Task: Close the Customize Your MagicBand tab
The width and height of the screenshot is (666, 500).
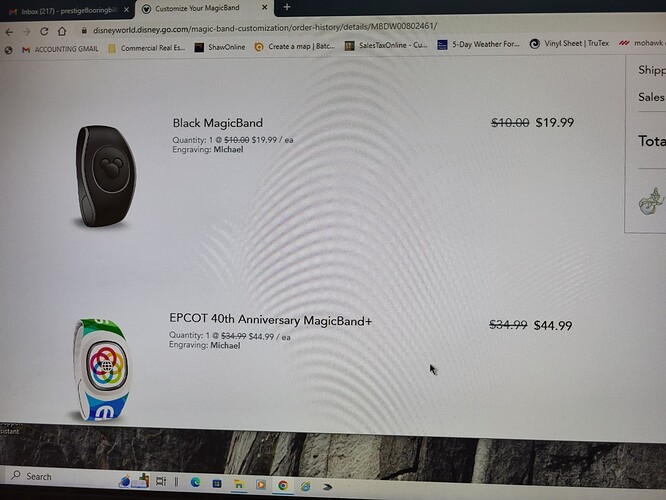Action: 264,7
